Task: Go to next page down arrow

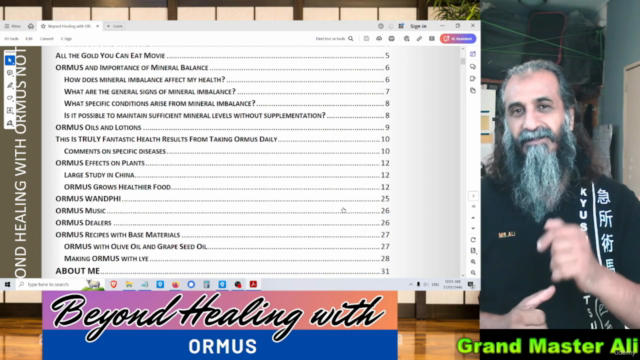Action: pos(473,229)
